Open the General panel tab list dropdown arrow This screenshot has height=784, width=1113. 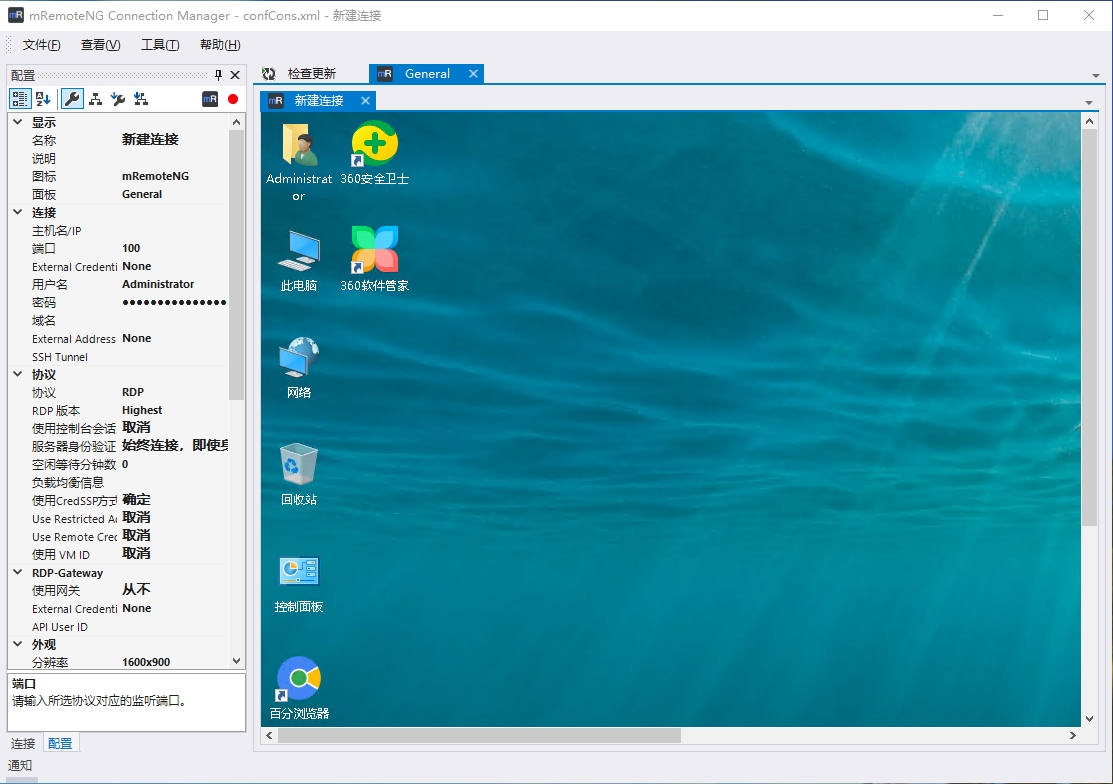[x=1095, y=75]
